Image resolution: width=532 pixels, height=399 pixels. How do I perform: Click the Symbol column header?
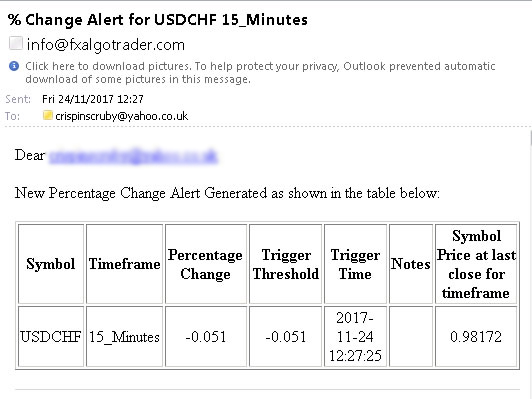(51, 264)
